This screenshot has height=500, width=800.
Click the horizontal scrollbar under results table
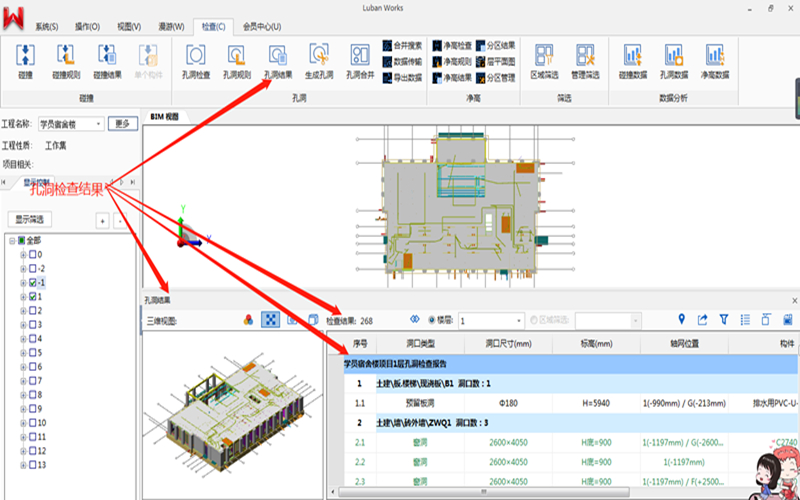pos(483,492)
